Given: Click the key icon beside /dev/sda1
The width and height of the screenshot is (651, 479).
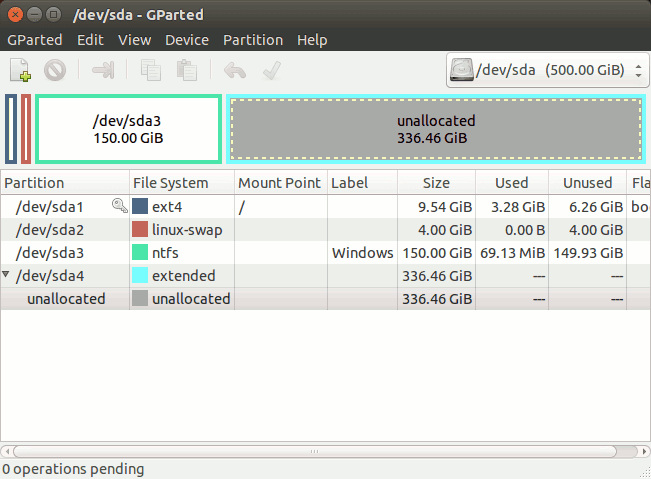Looking at the screenshot, I should [120, 205].
